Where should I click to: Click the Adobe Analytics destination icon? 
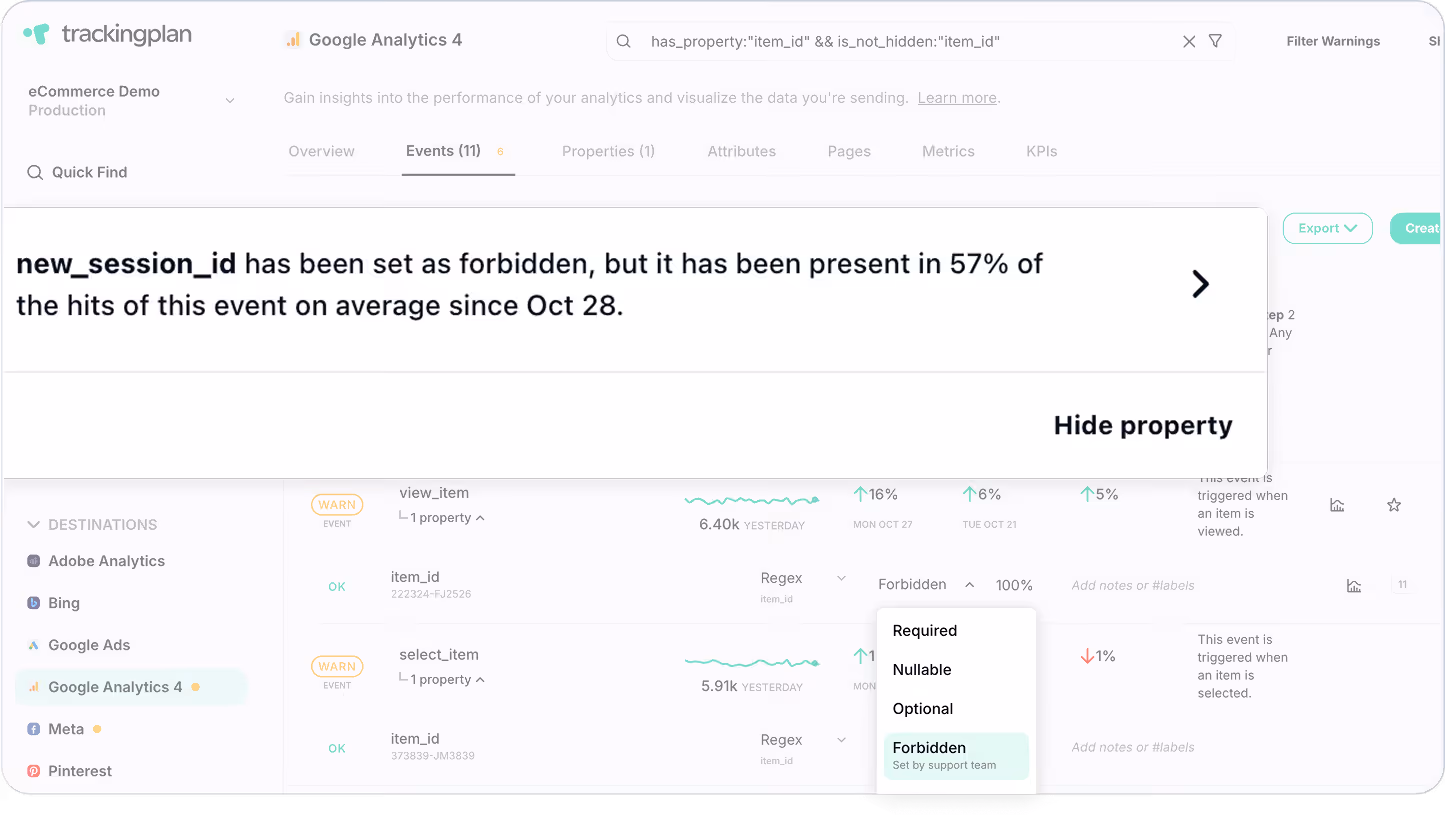pos(34,561)
